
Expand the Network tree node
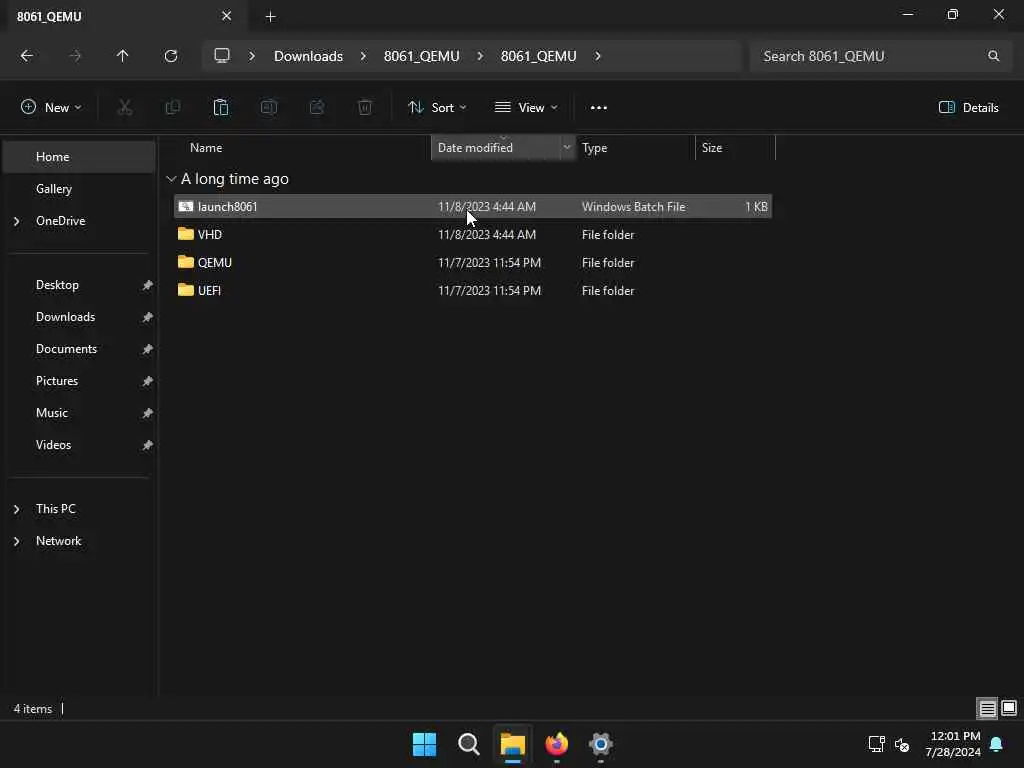point(16,541)
